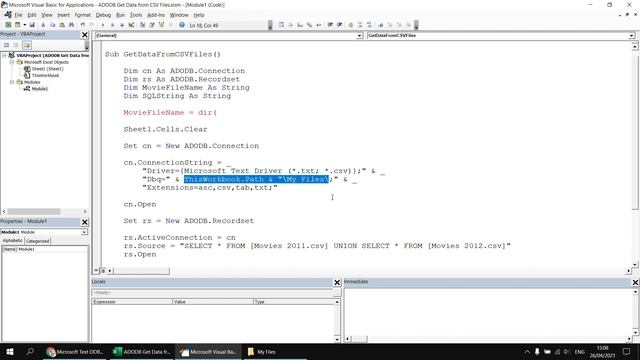Open the Tools menu
This screenshot has height=360, width=640.
click(x=136, y=15)
